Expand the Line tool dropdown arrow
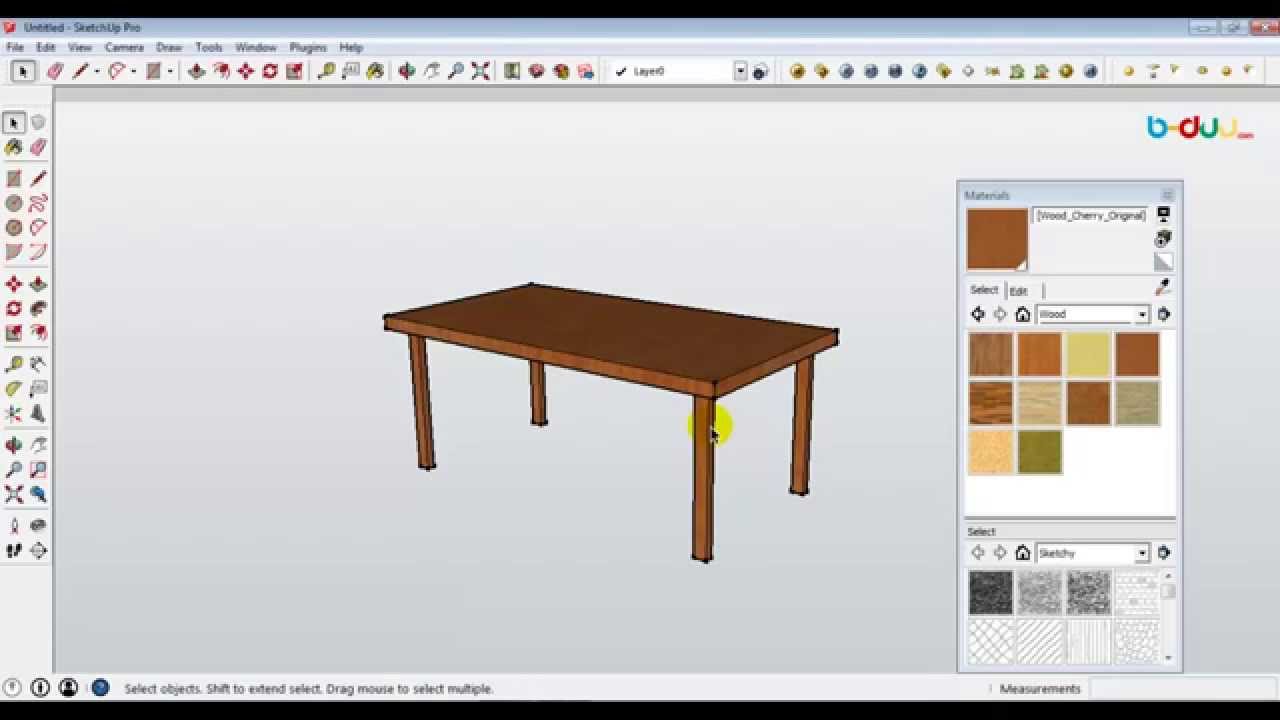 point(96,71)
